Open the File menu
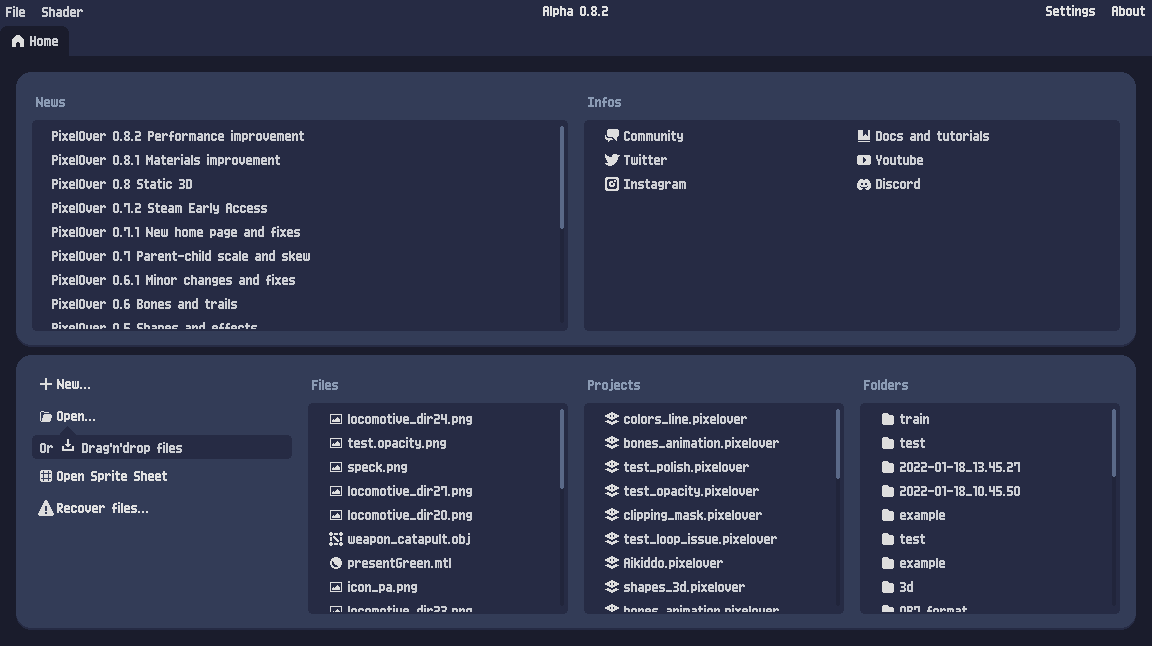Screen dimensions: 1152x646 click(x=15, y=12)
